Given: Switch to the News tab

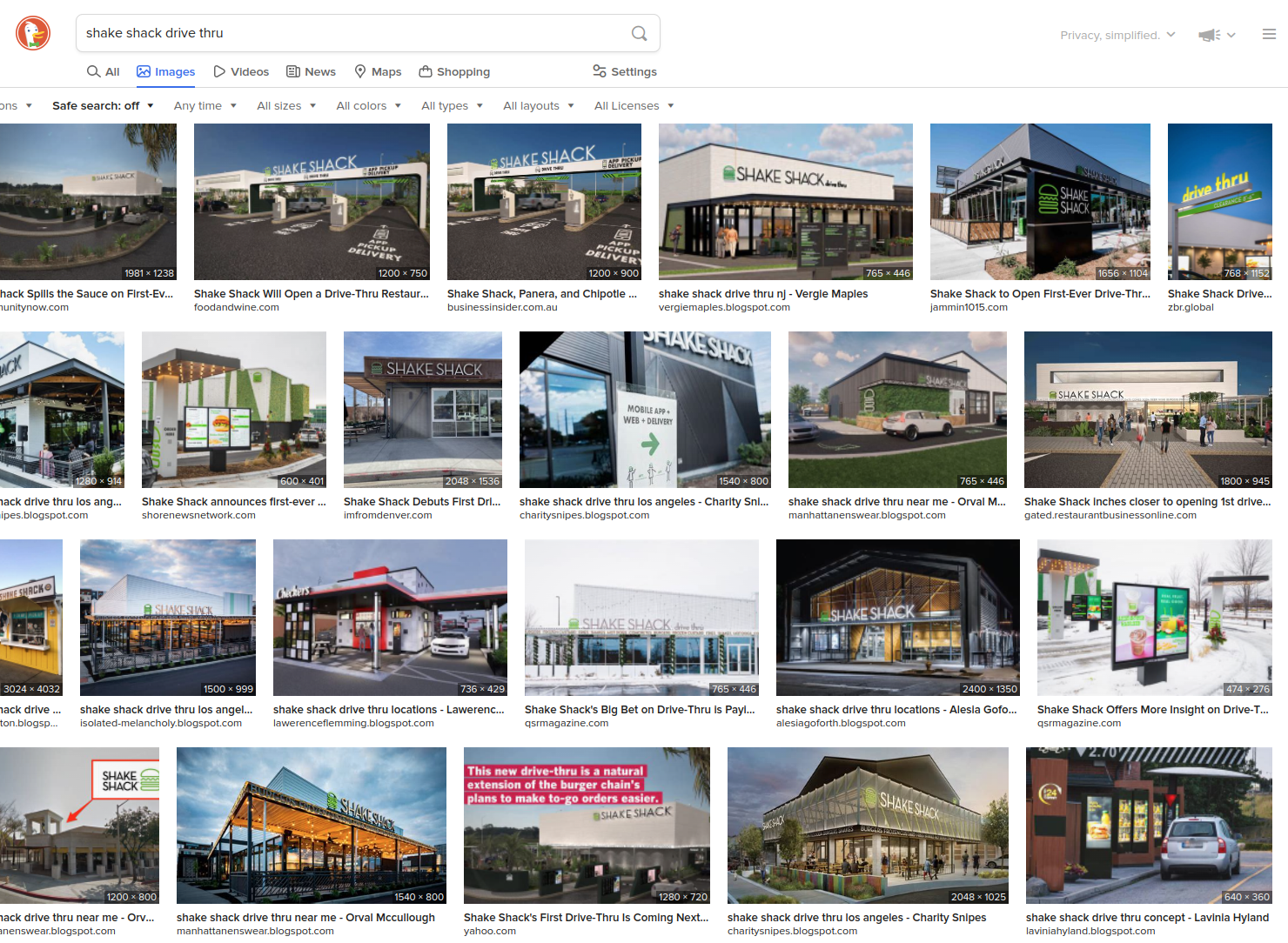Looking at the screenshot, I should [311, 72].
